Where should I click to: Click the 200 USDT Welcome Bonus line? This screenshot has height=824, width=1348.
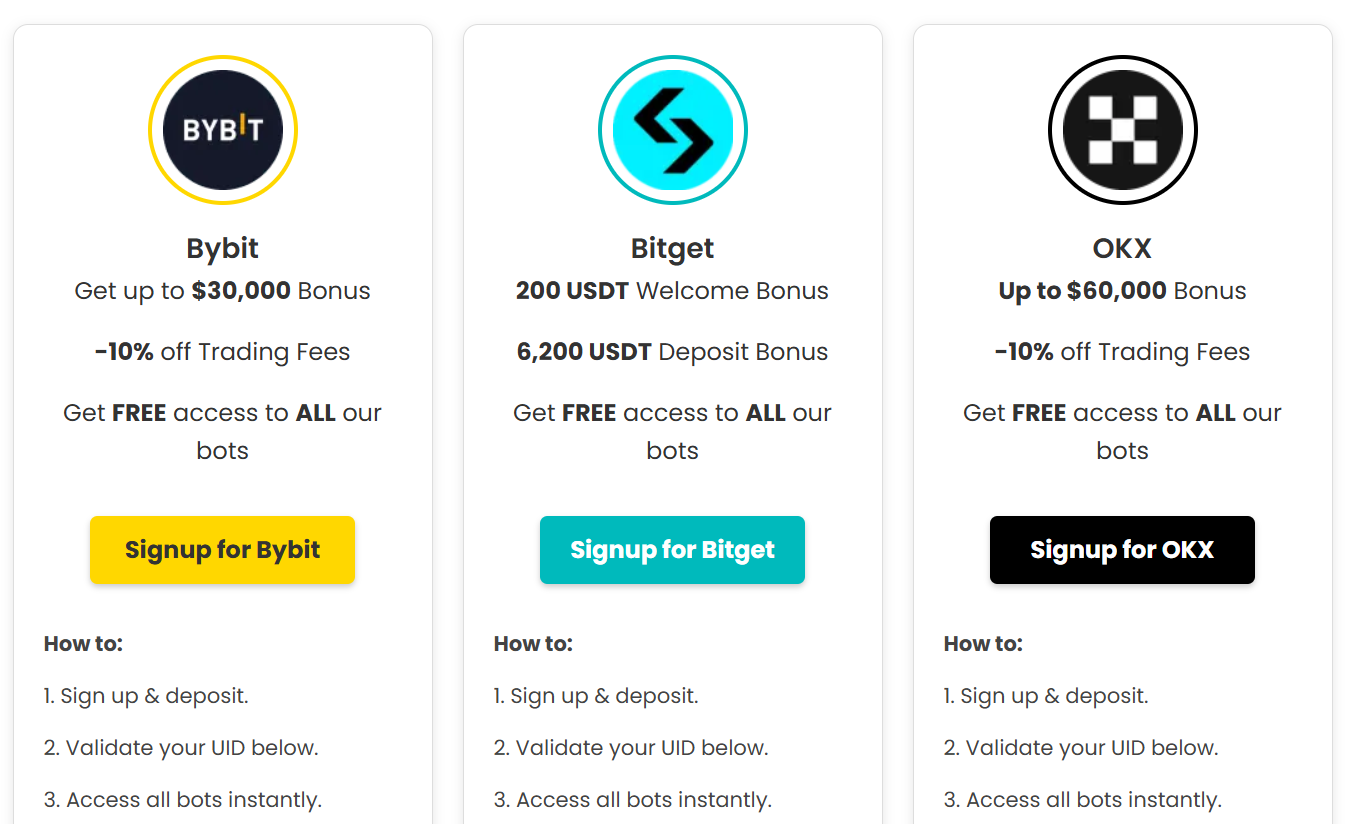click(x=672, y=290)
